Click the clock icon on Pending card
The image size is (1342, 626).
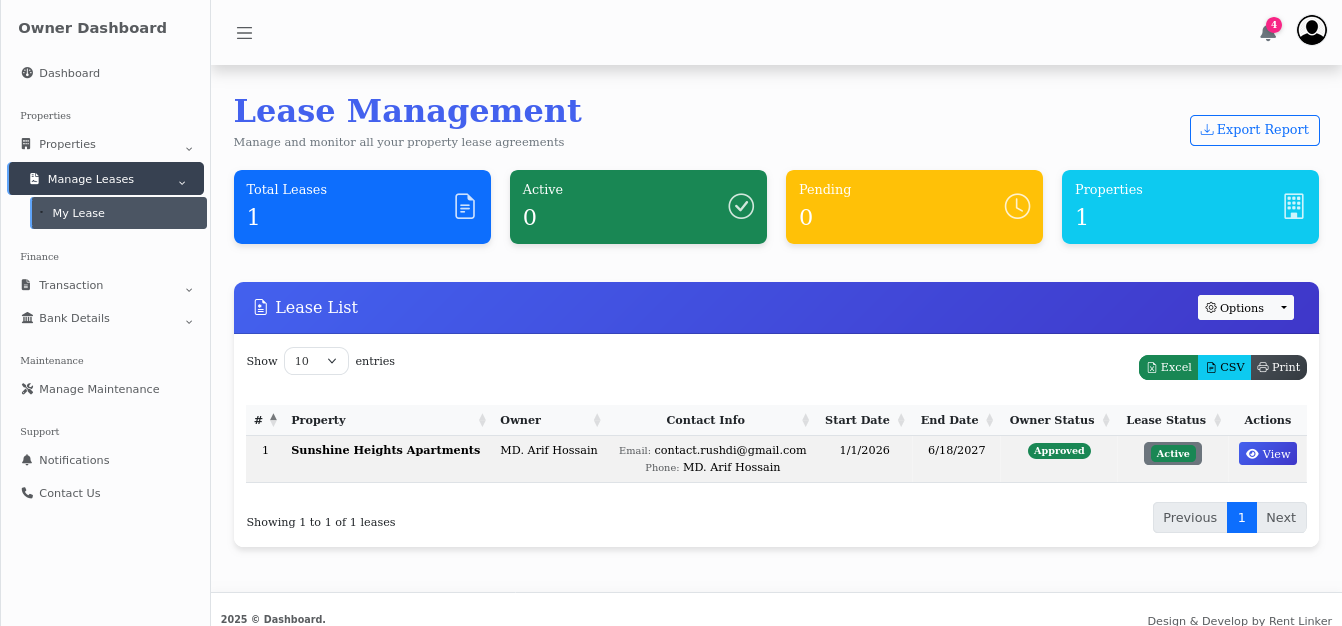click(1017, 206)
